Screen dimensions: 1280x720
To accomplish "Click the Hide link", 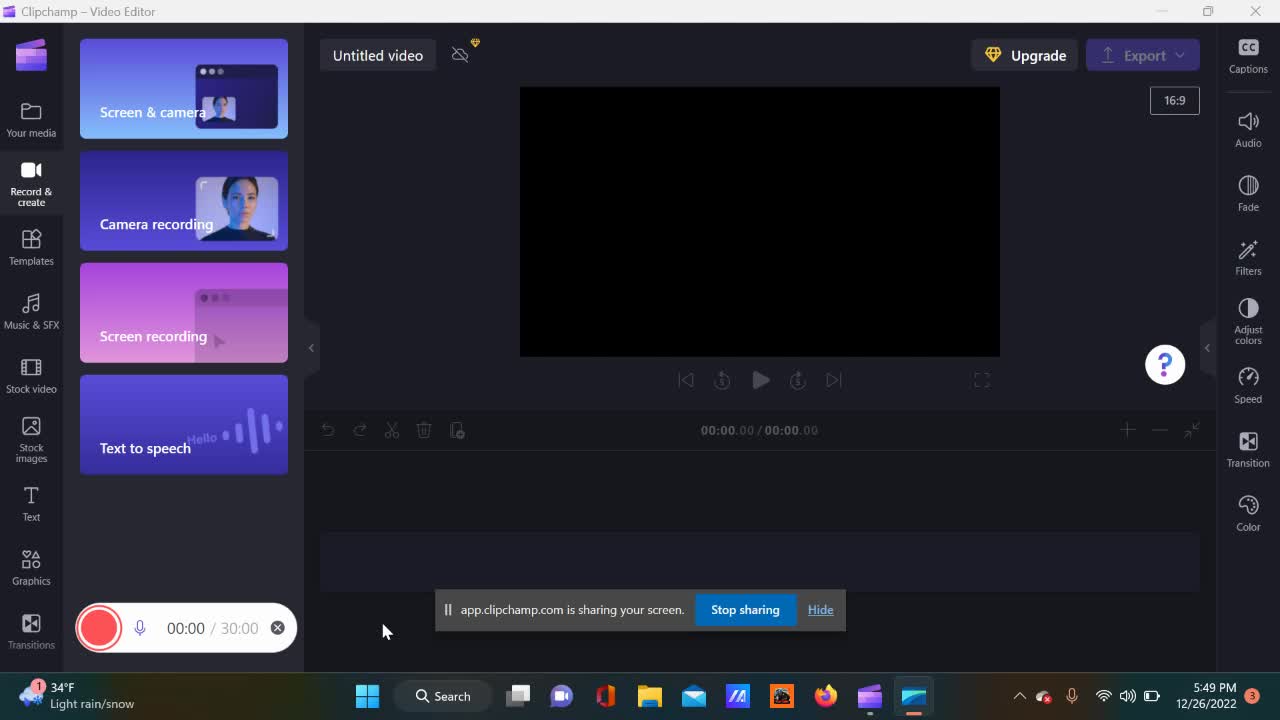I will pyautogui.click(x=820, y=610).
